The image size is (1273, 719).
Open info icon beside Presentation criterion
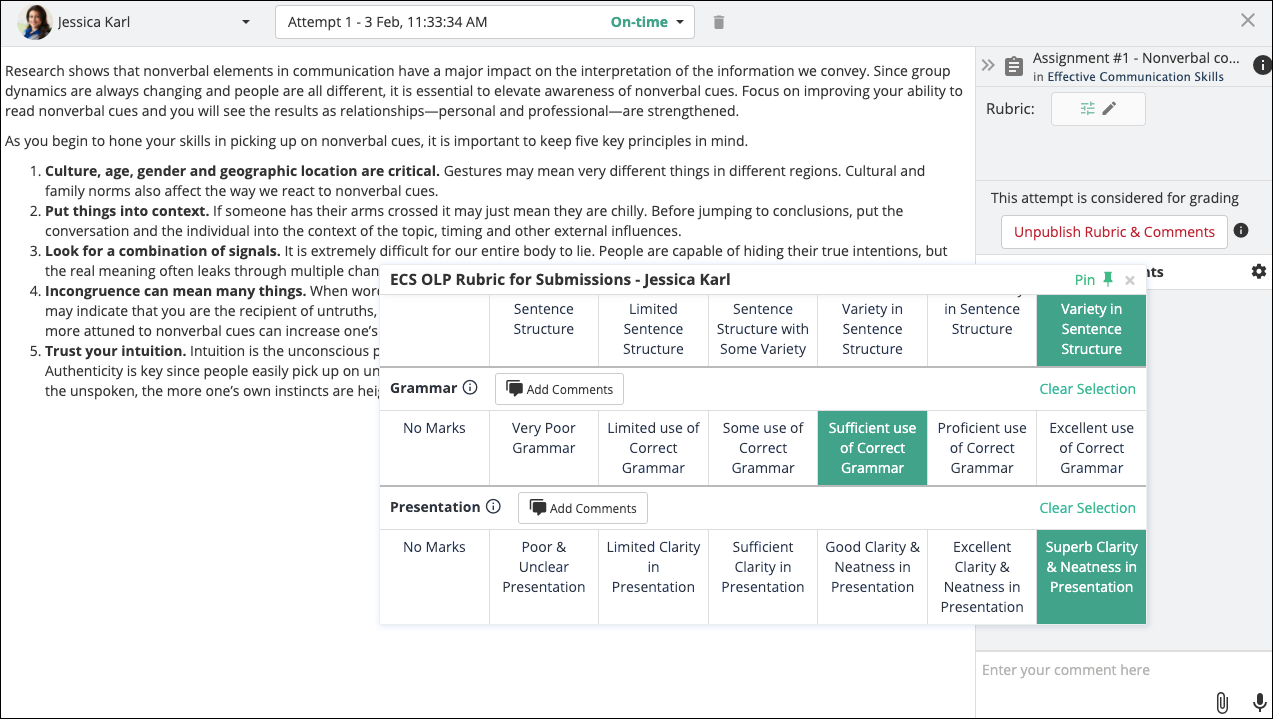(x=493, y=507)
